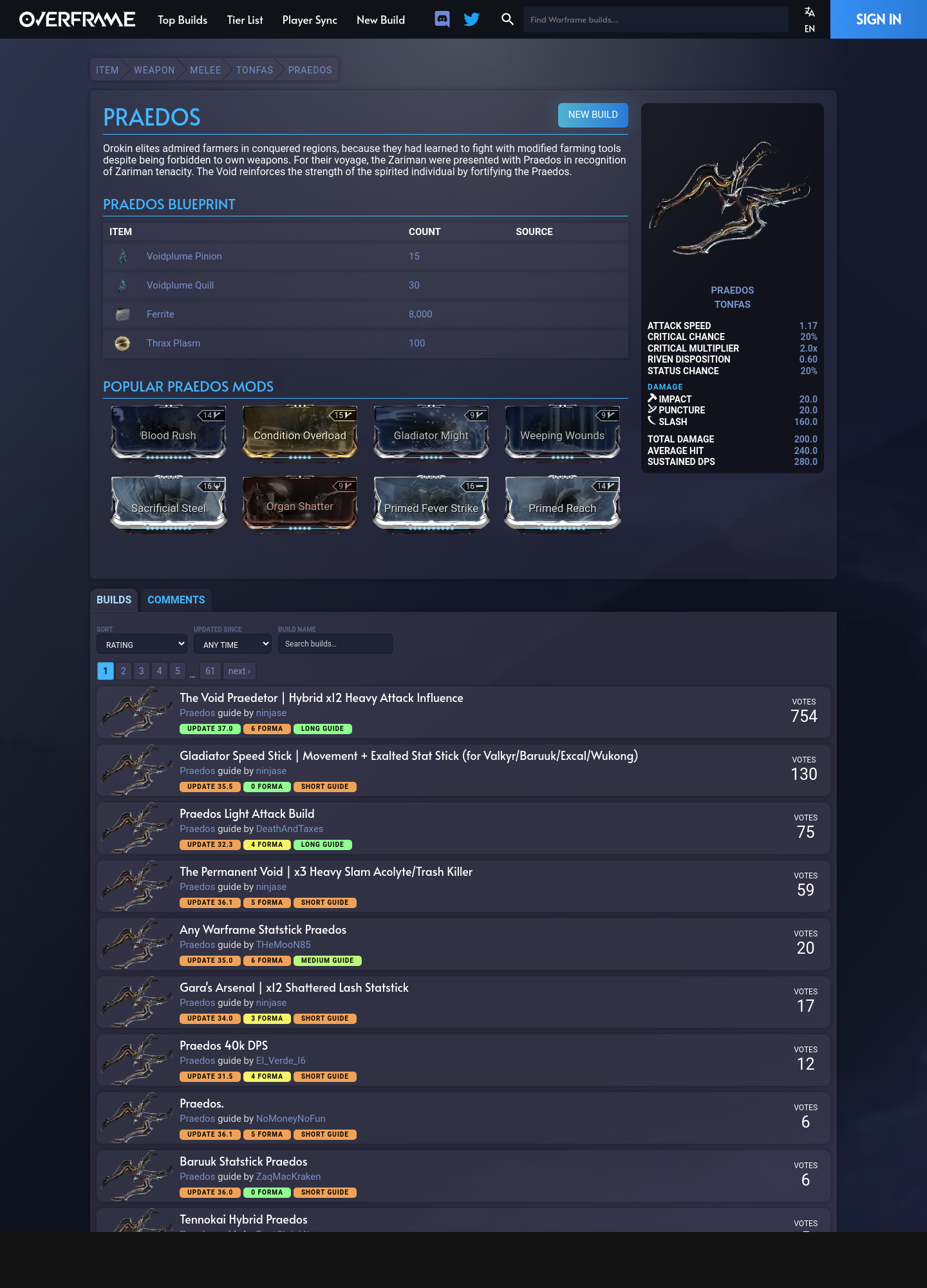Visit author NoMoneyNoFun profile
Image resolution: width=927 pixels, height=1288 pixels.
pyautogui.click(x=291, y=1119)
